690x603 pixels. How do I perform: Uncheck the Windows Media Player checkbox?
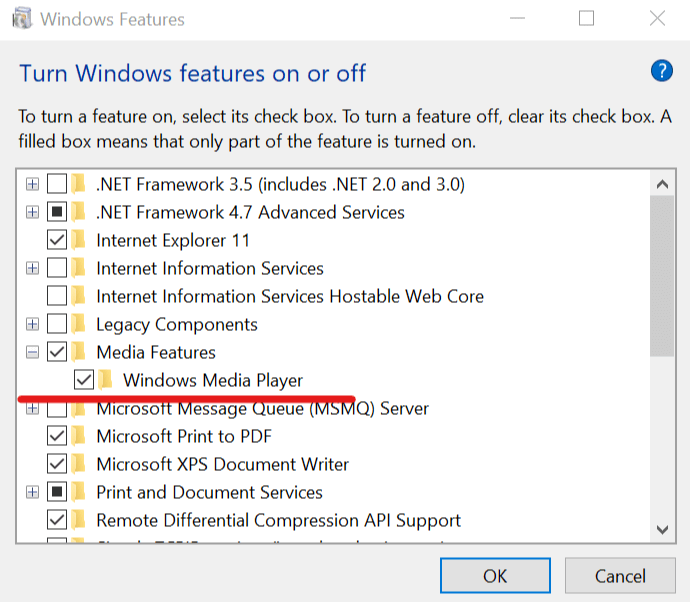coord(84,380)
